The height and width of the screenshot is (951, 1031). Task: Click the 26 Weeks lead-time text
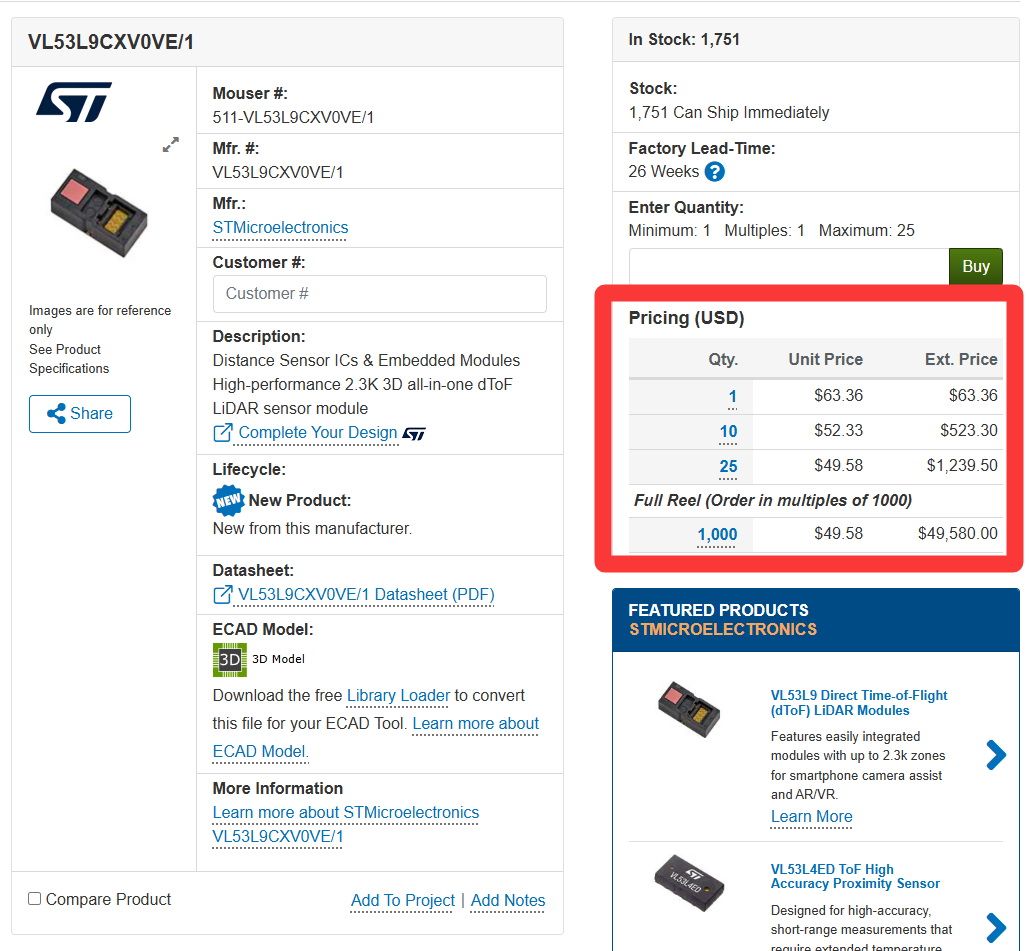click(x=663, y=172)
